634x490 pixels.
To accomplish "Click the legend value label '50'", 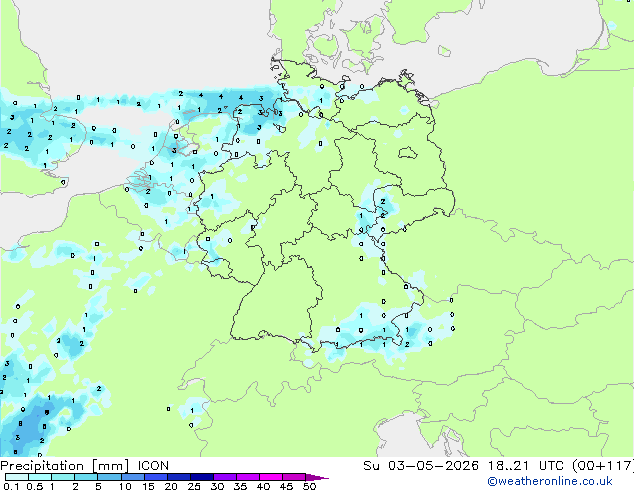I will (309, 486).
